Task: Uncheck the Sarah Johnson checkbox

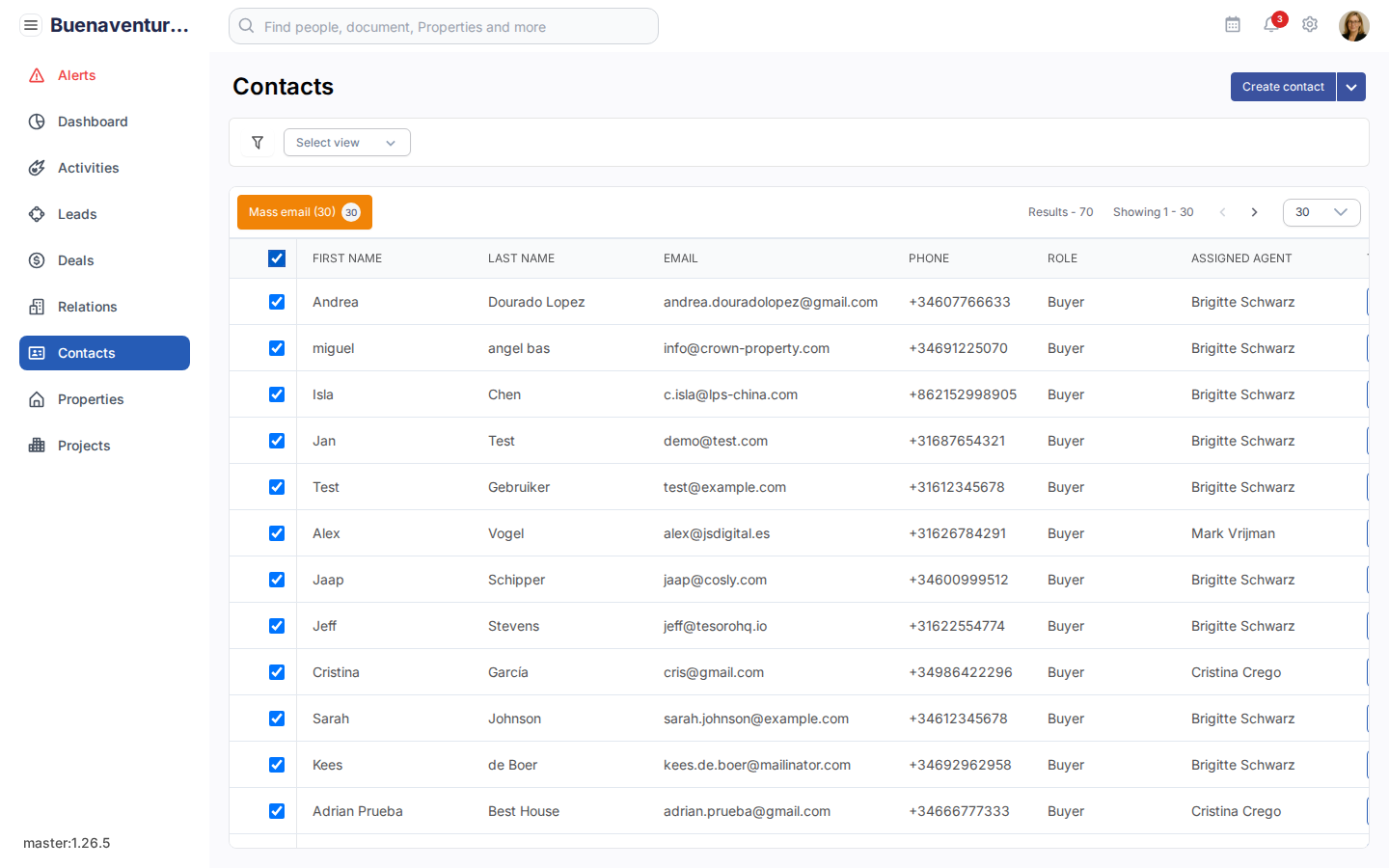Action: (x=277, y=719)
